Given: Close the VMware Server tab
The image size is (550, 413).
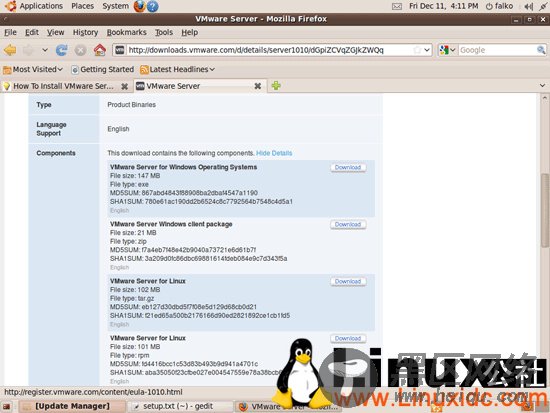Looking at the screenshot, I should point(257,86).
